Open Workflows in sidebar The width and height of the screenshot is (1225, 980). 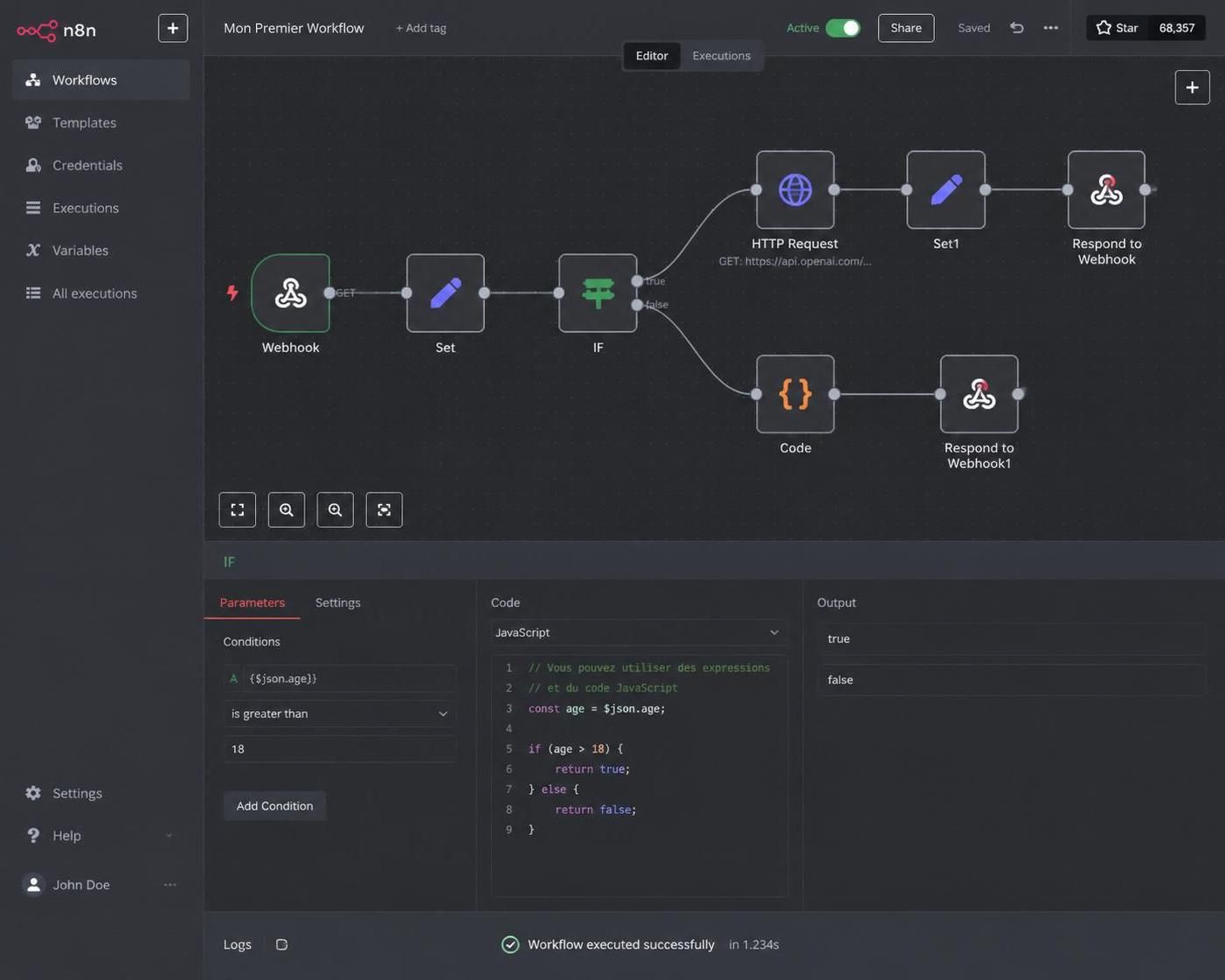click(x=101, y=79)
